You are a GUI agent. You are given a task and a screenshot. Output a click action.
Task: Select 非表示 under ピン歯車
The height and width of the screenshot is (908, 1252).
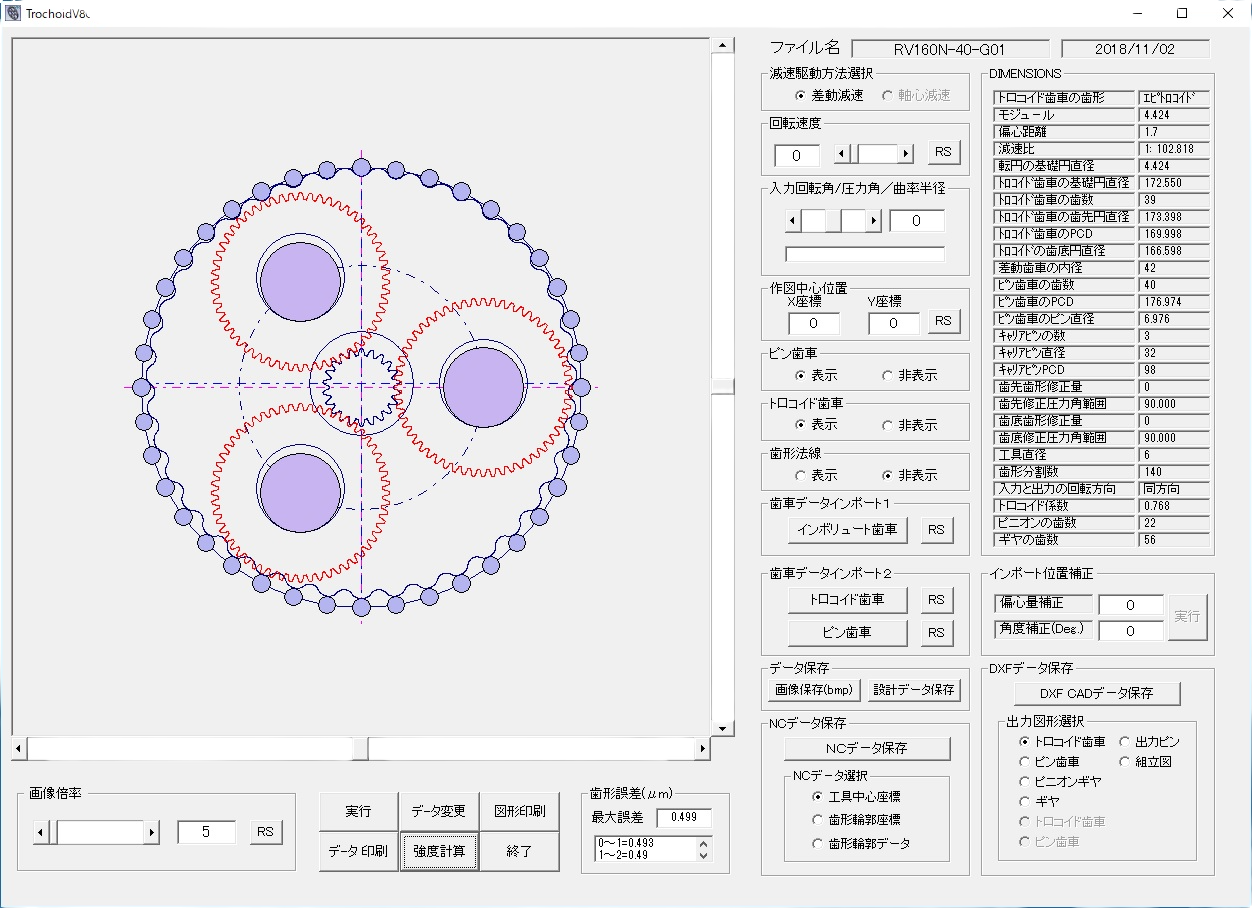tap(889, 376)
